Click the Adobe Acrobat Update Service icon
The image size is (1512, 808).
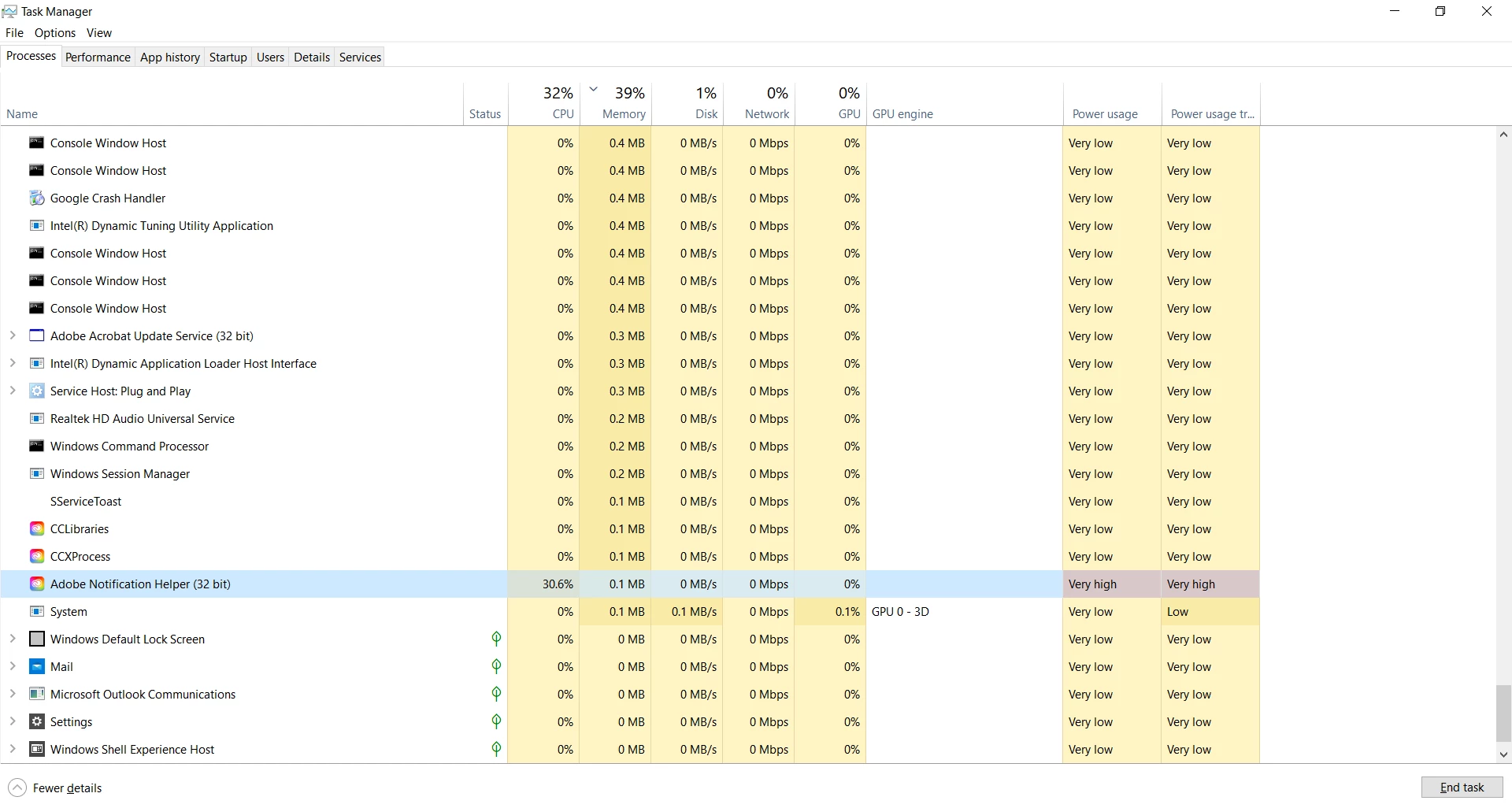click(36, 335)
